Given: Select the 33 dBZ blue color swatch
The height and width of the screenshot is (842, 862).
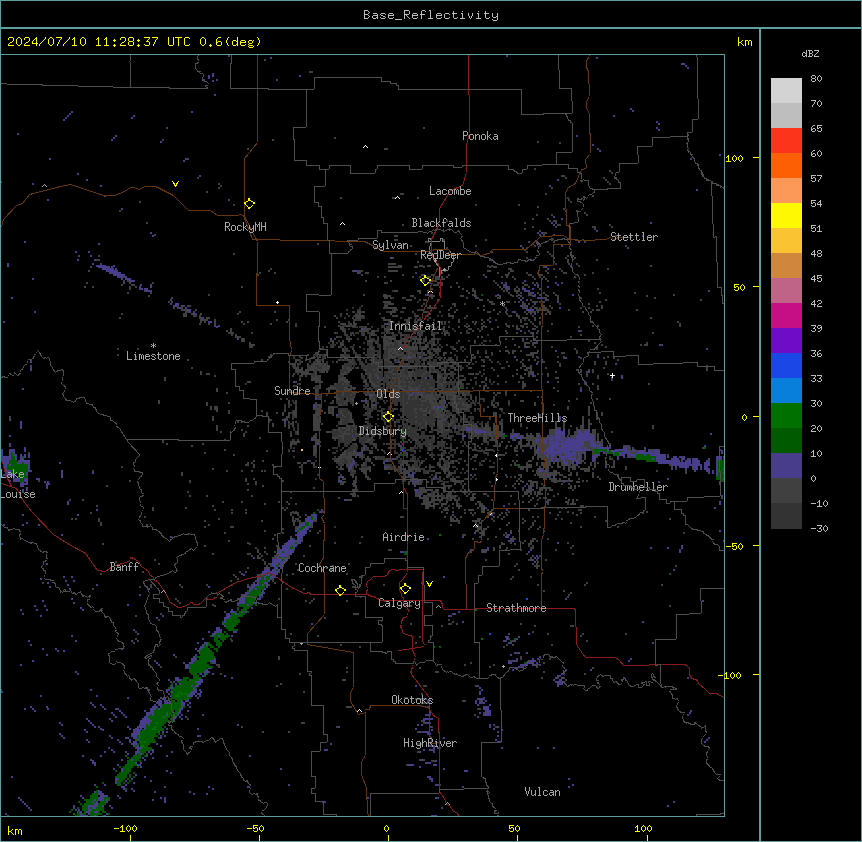Looking at the screenshot, I should coord(786,365).
